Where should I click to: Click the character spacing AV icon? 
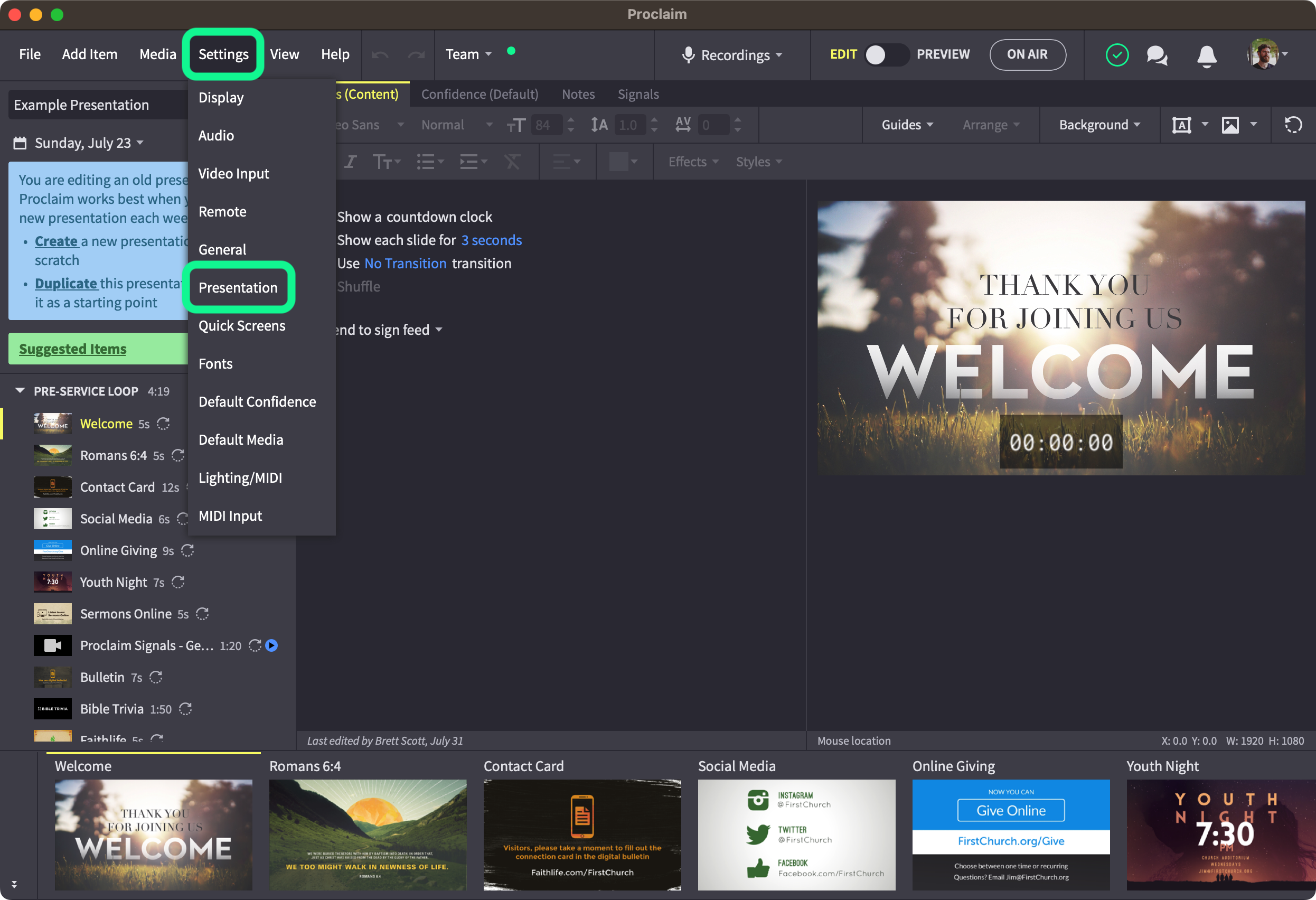click(683, 125)
